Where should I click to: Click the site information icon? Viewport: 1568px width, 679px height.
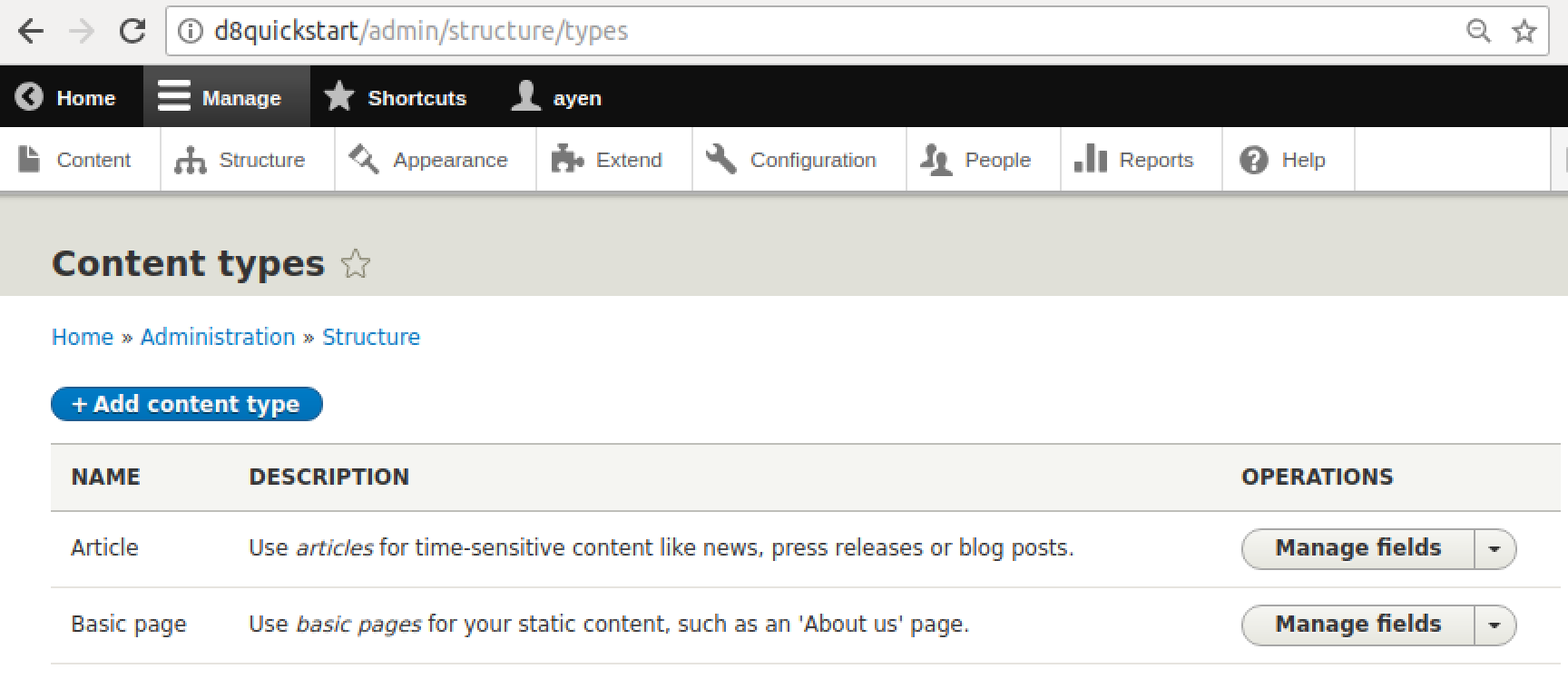tap(190, 31)
